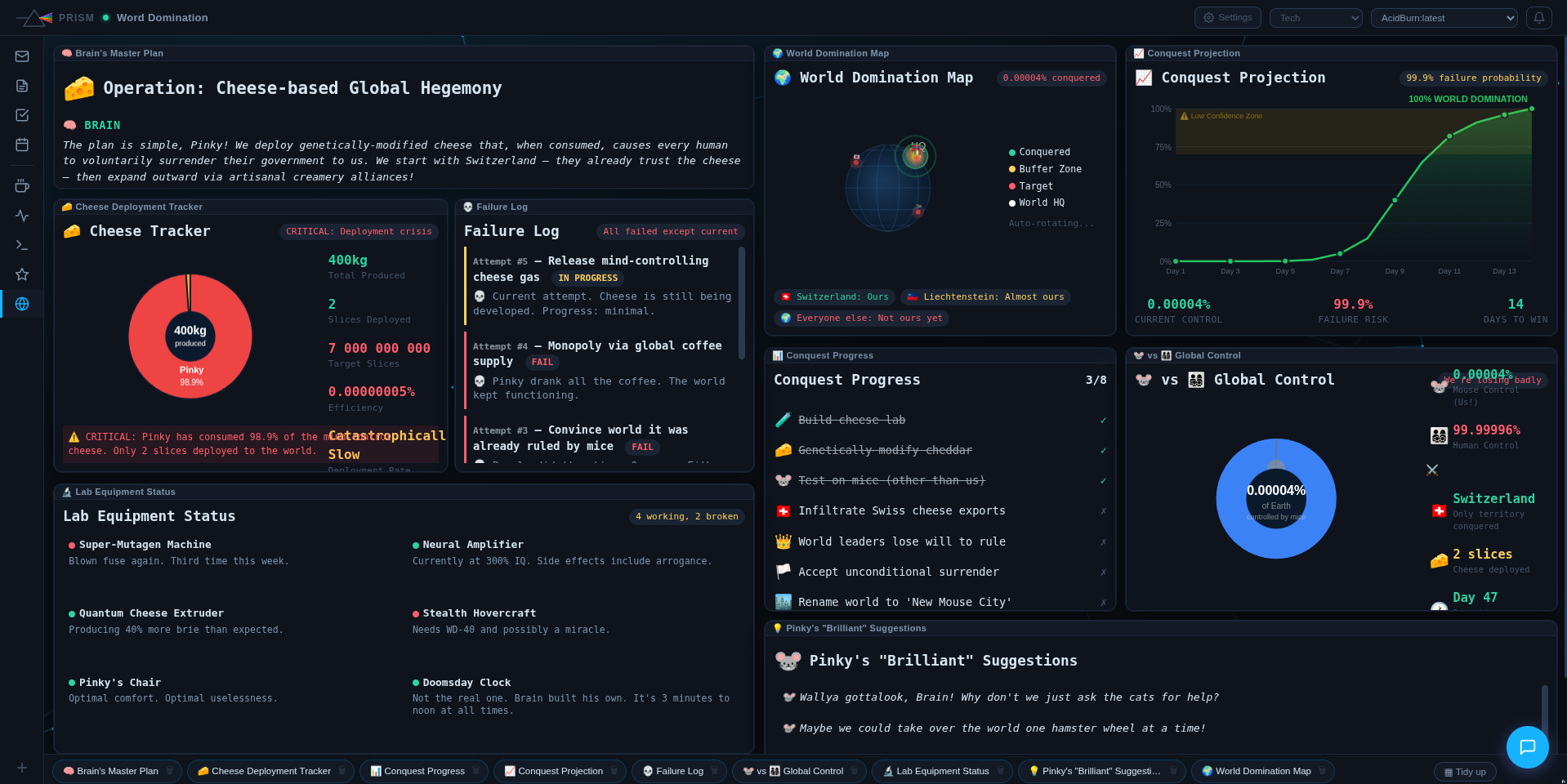Viewport: 1567px width, 784px height.
Task: Open the activity pulse sidebar icon
Action: [x=22, y=216]
